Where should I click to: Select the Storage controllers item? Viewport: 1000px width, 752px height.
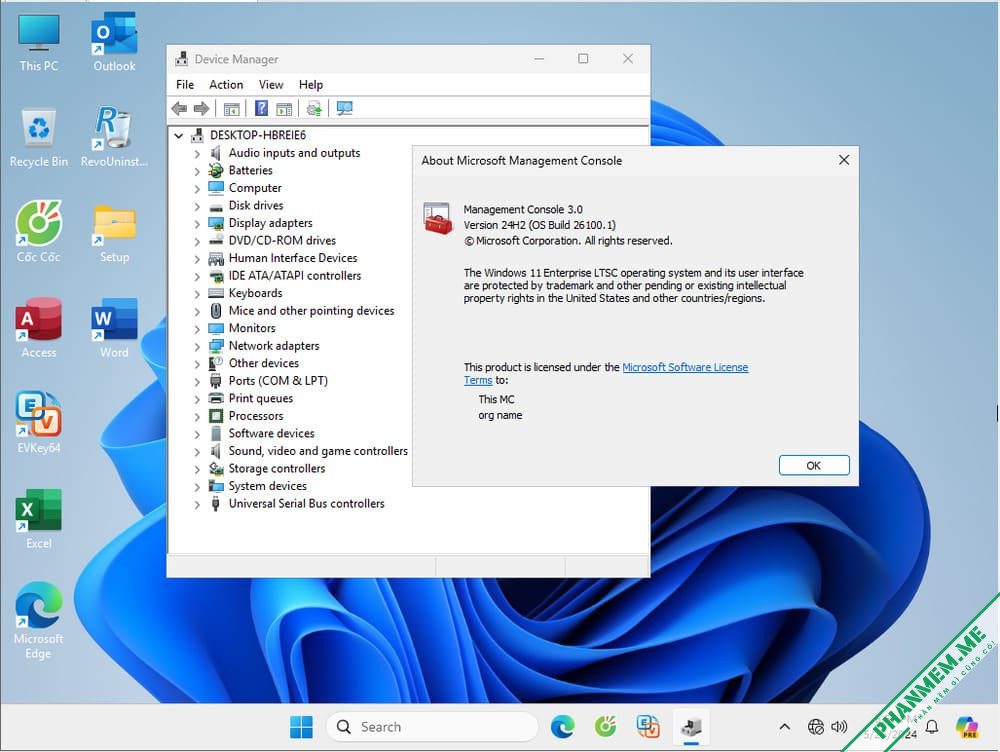click(x=277, y=469)
